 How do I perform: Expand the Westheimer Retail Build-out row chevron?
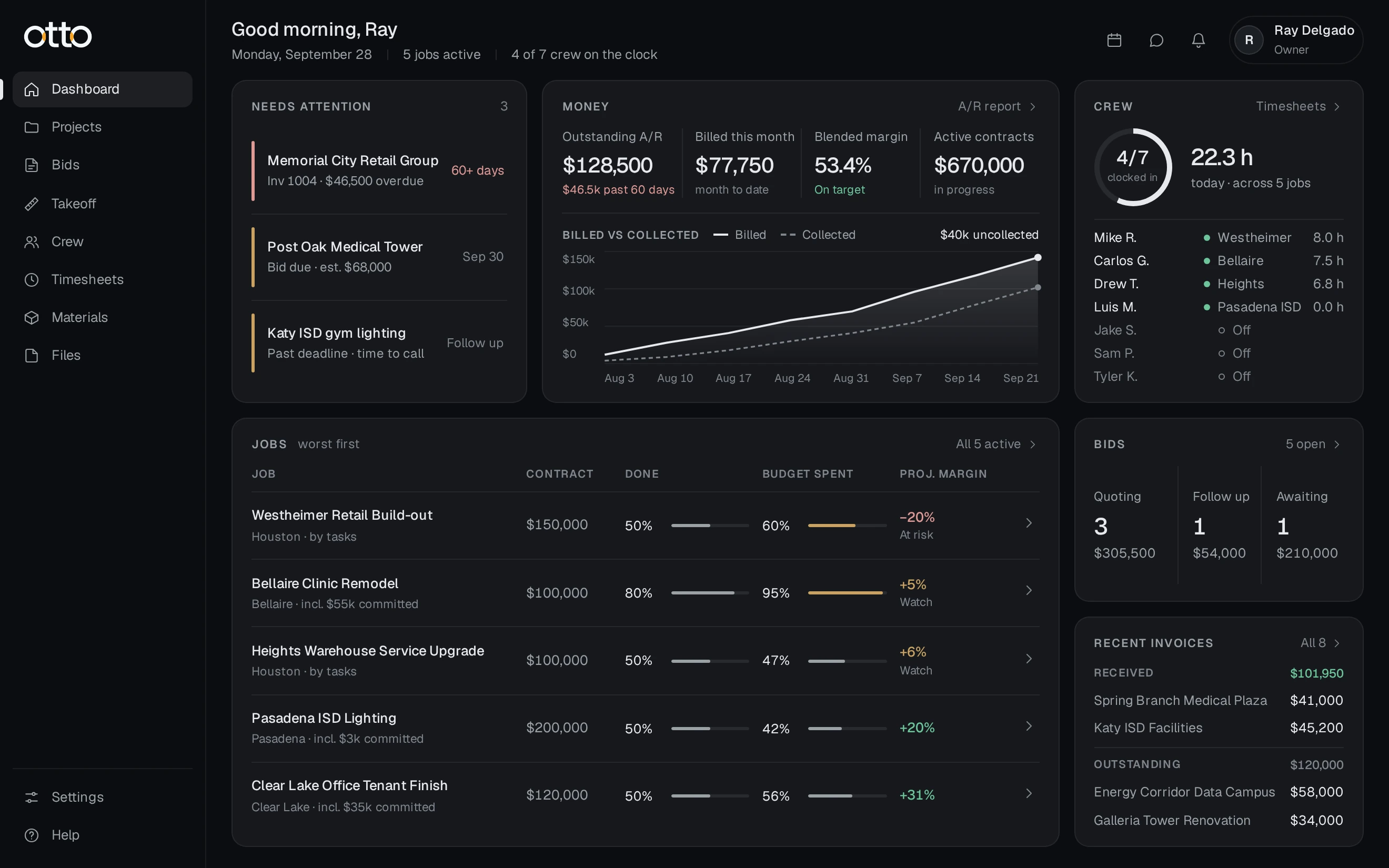1029,523
